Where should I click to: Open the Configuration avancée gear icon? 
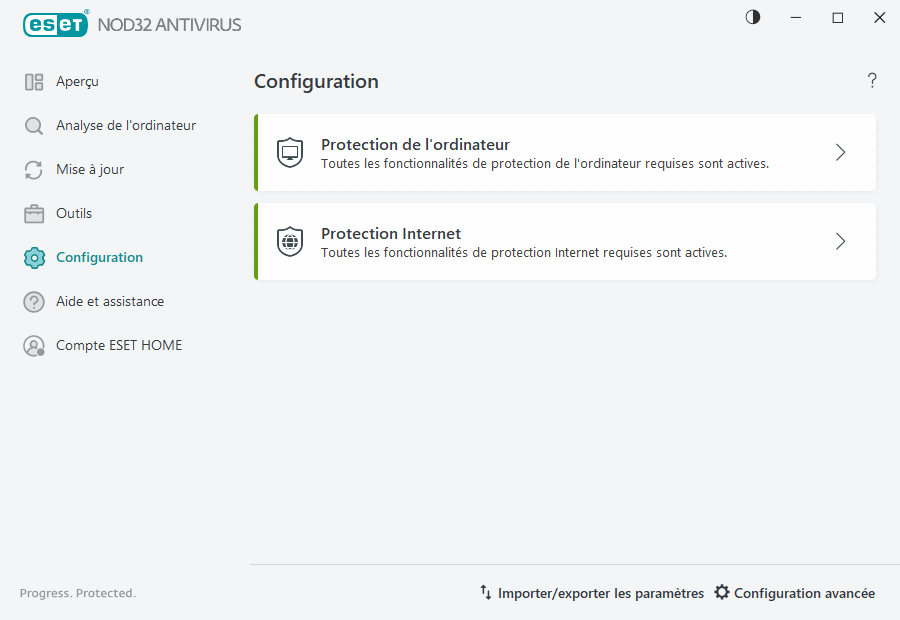click(x=722, y=592)
